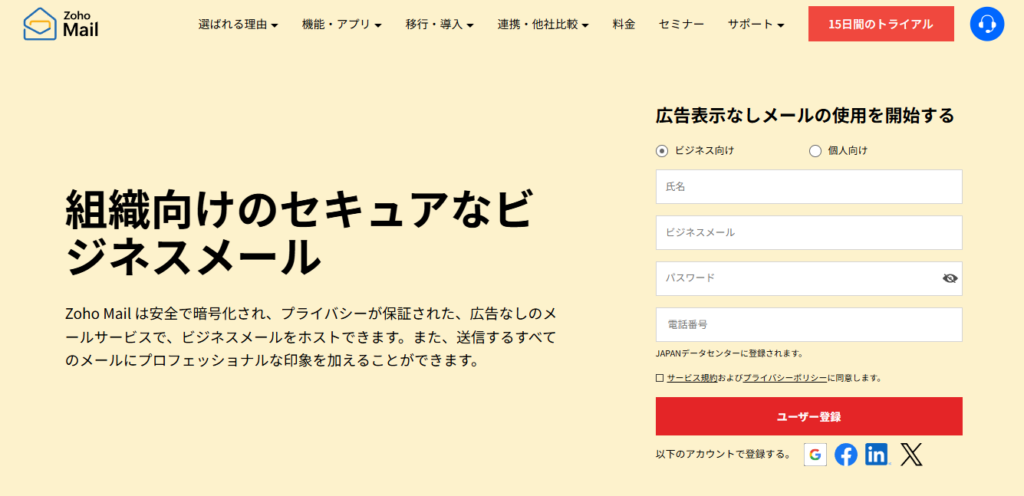Click the Zoho Mail envelope logo
This screenshot has width=1024, height=496.
[40, 23]
